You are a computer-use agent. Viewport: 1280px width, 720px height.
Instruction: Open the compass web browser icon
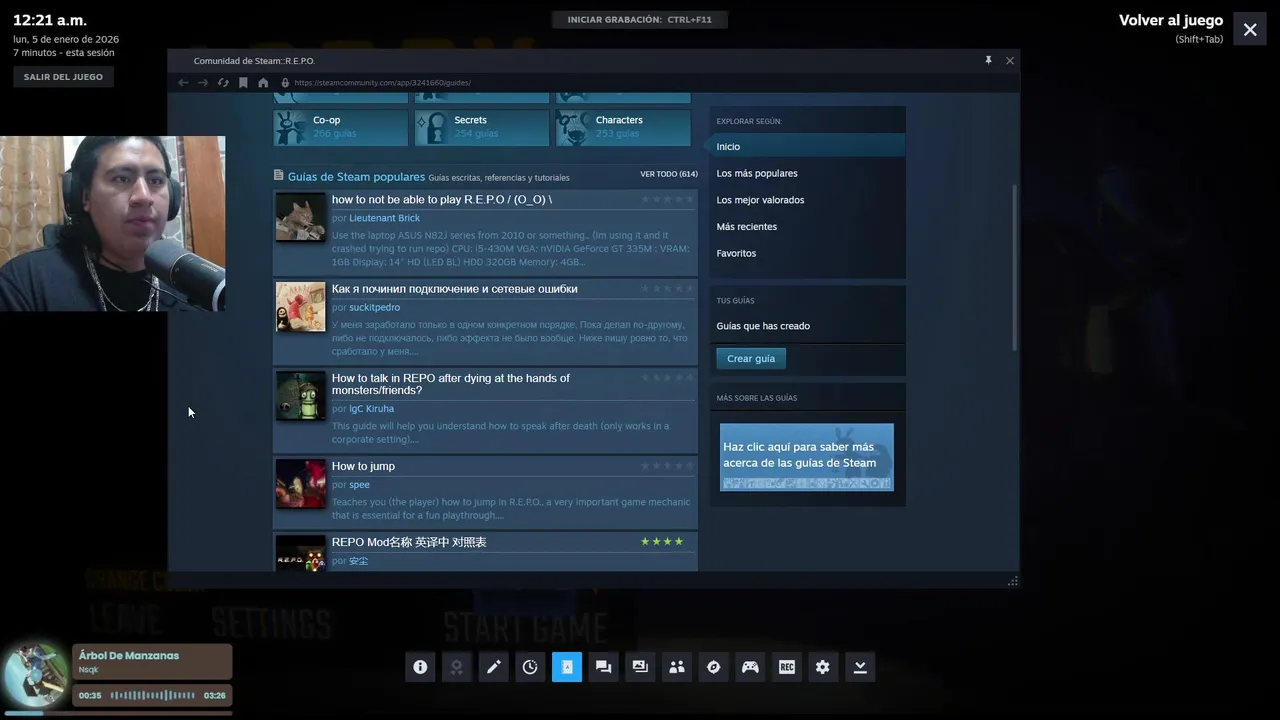pyautogui.click(x=713, y=667)
